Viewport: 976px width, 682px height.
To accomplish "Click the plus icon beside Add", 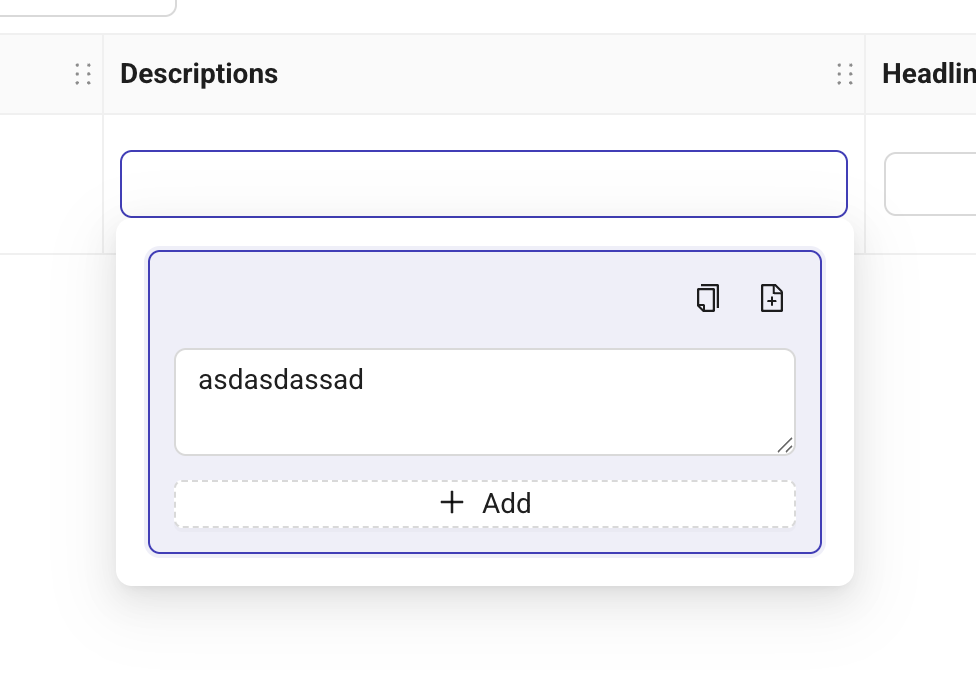I will pos(452,502).
